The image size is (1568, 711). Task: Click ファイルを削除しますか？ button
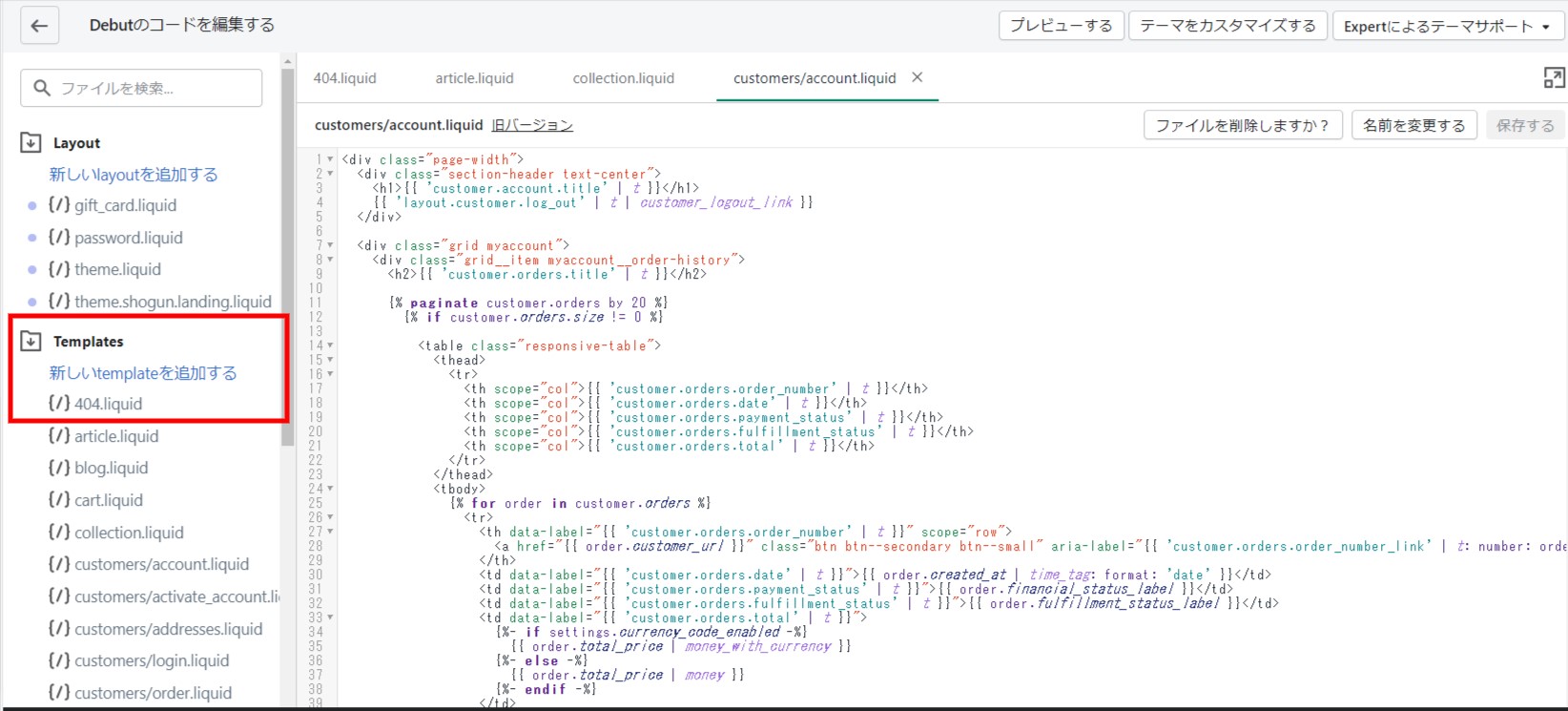pyautogui.click(x=1242, y=125)
